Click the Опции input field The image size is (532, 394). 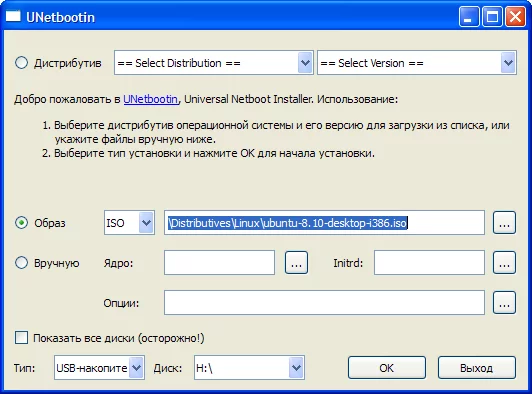point(324,302)
